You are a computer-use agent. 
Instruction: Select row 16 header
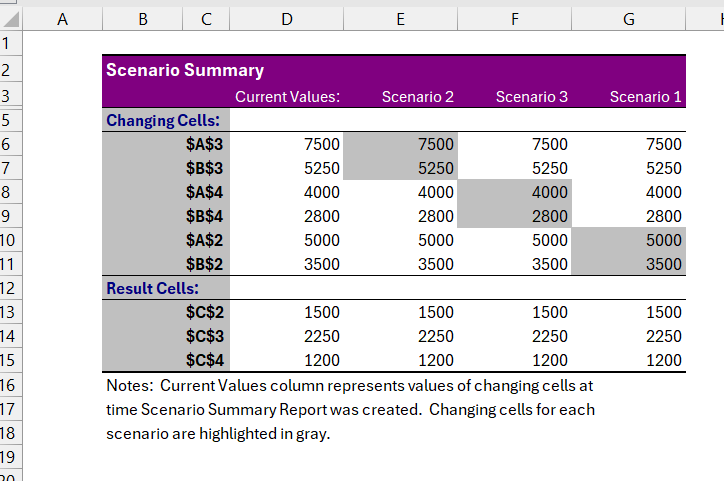click(11, 385)
